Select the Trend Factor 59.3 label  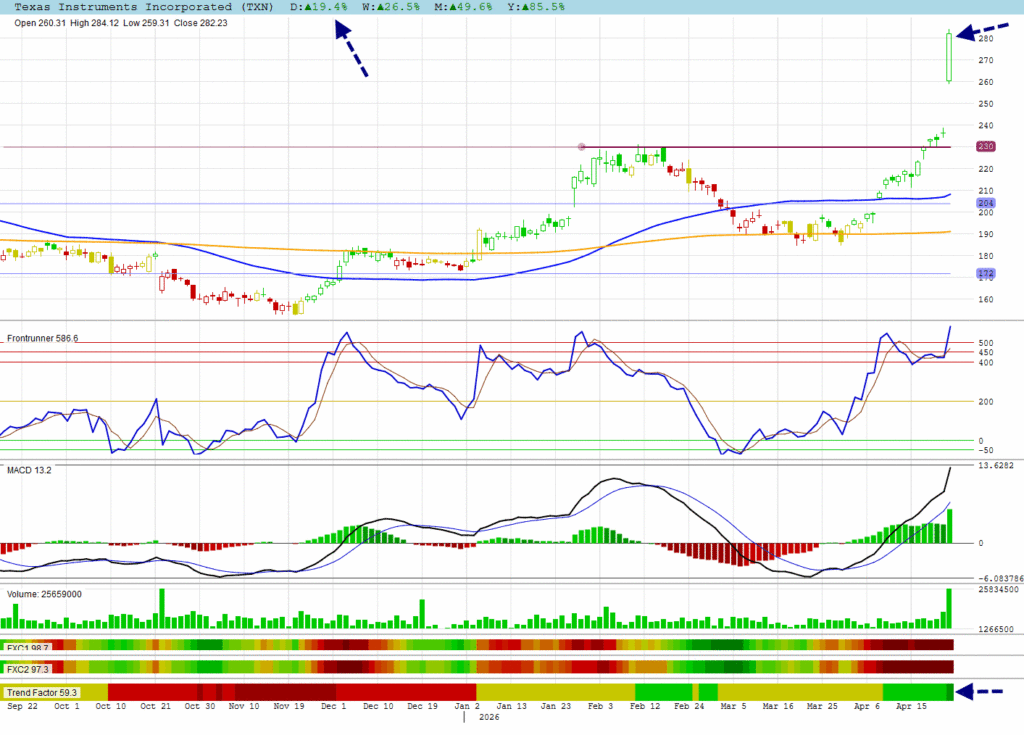[x=40, y=692]
